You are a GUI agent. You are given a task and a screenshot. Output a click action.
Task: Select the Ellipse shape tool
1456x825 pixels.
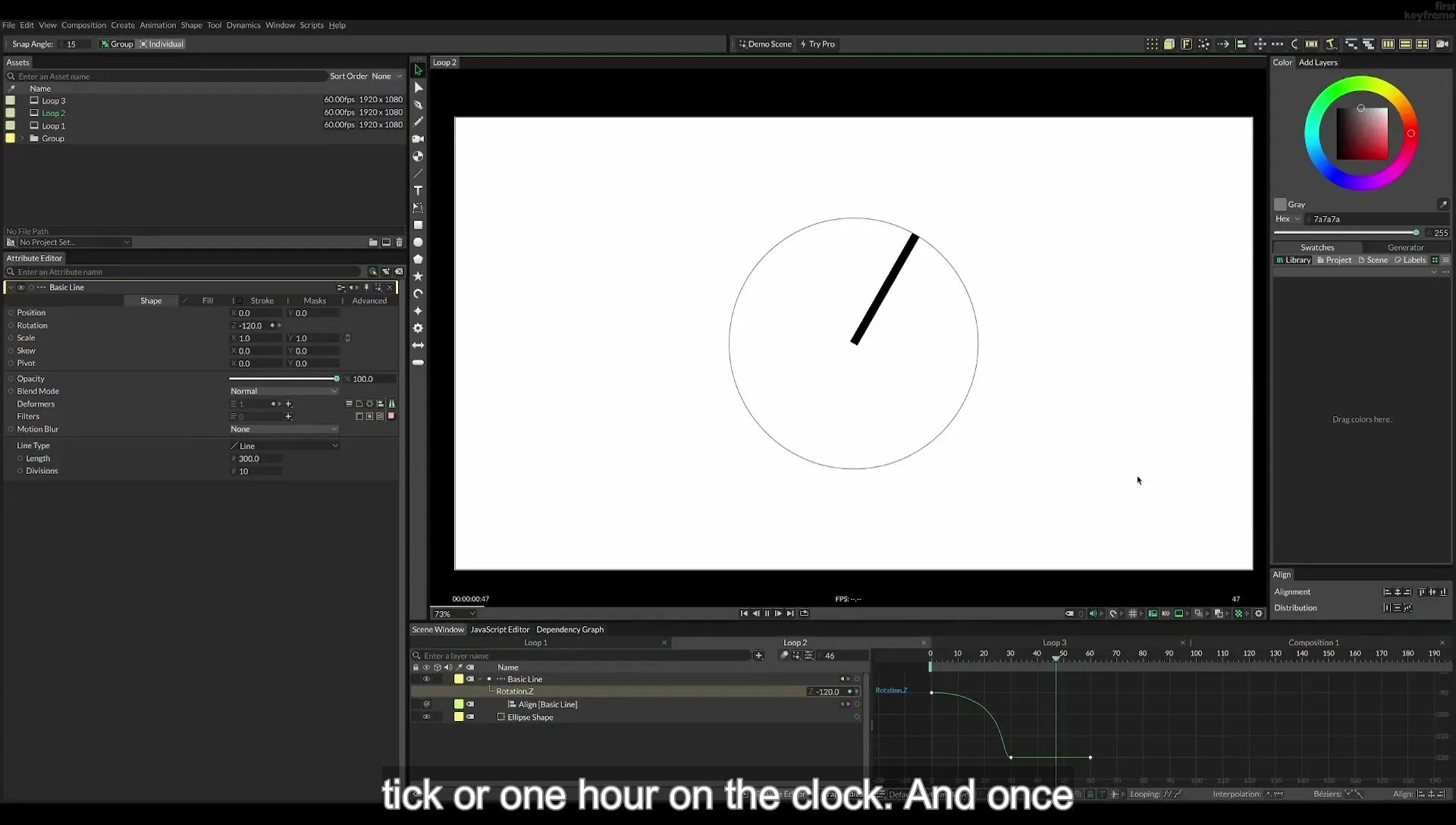pyautogui.click(x=418, y=242)
